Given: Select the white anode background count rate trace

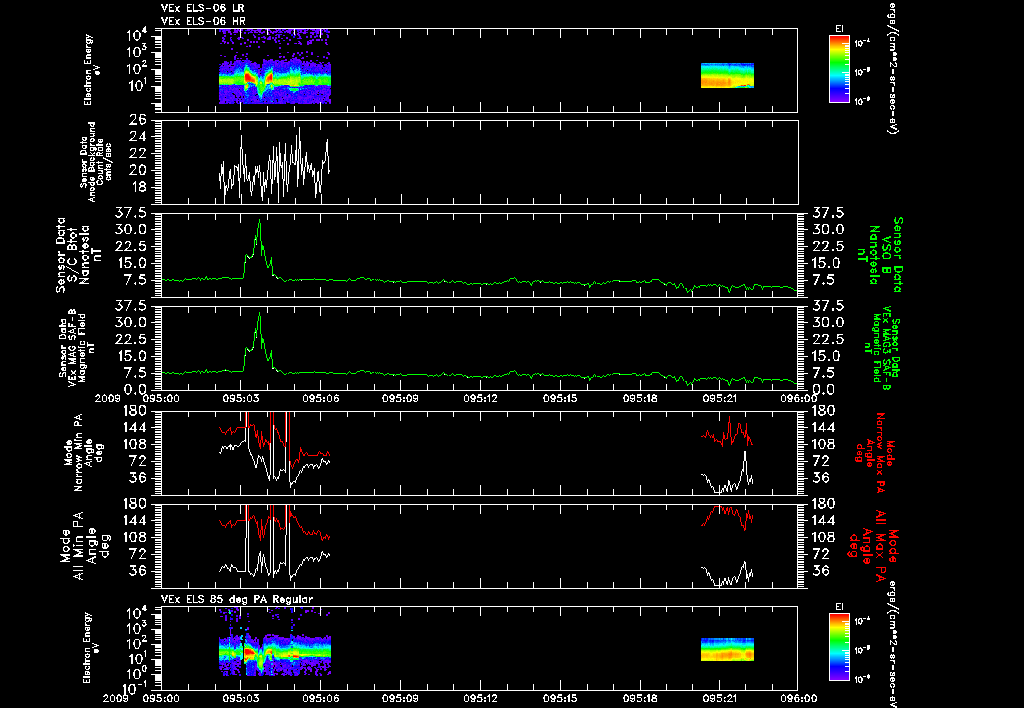Looking at the screenshot, I should coord(274,165).
